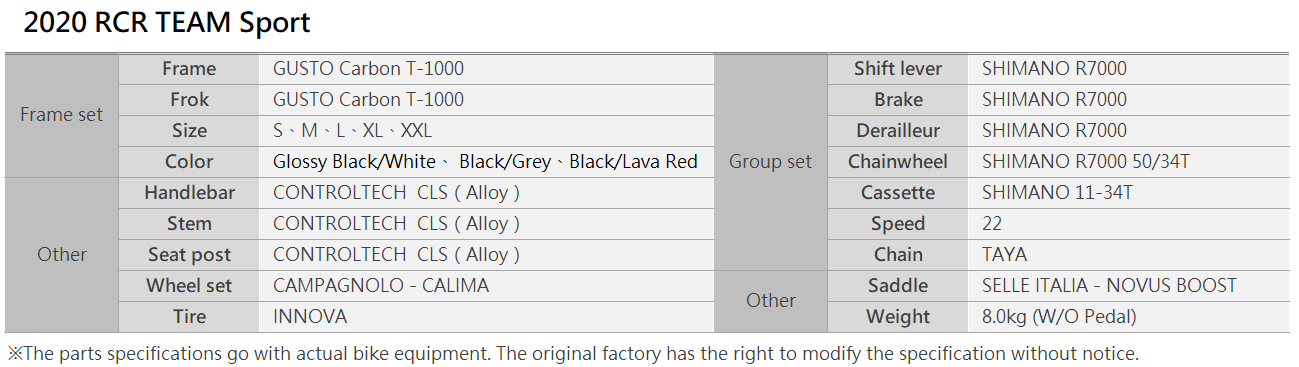Image resolution: width=1299 pixels, height=367 pixels.
Task: Click the Brake row SHIMANO R7000 value
Action: pyautogui.click(x=1054, y=100)
